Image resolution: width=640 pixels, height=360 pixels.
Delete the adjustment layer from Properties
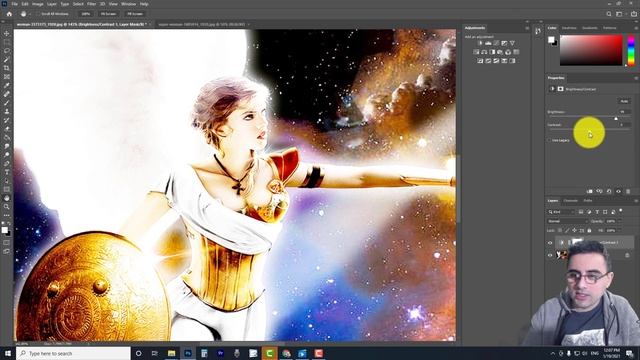point(628,191)
